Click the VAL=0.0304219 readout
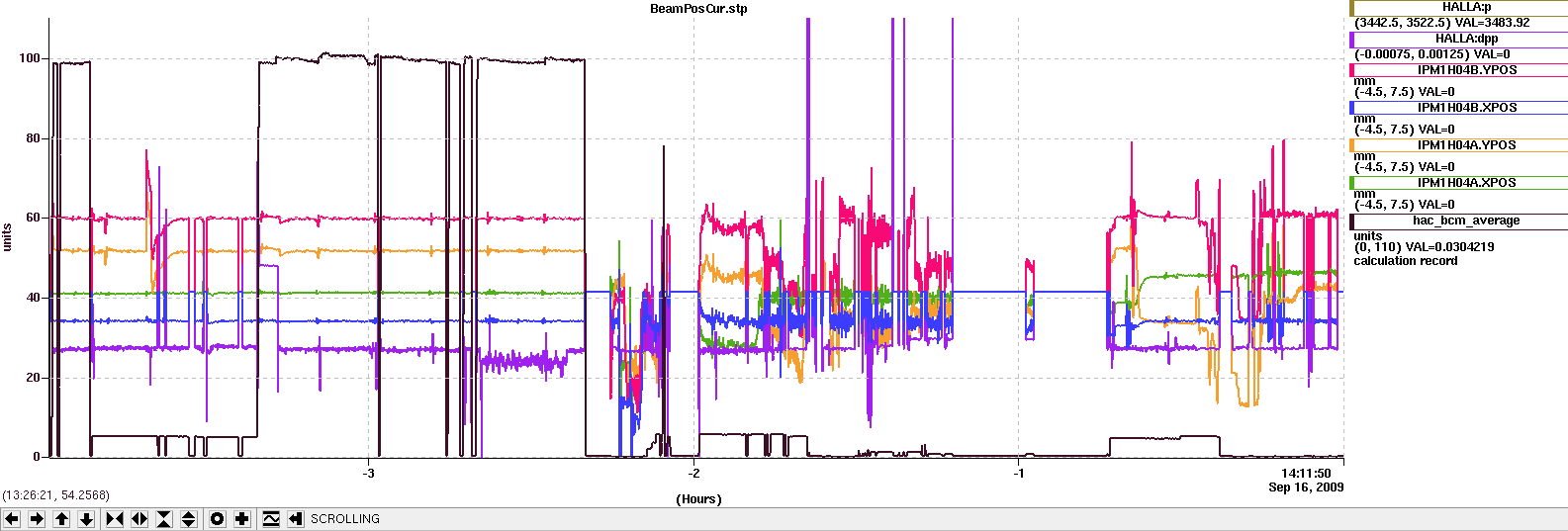Screen dimensions: 1568x531 (x=1450, y=247)
